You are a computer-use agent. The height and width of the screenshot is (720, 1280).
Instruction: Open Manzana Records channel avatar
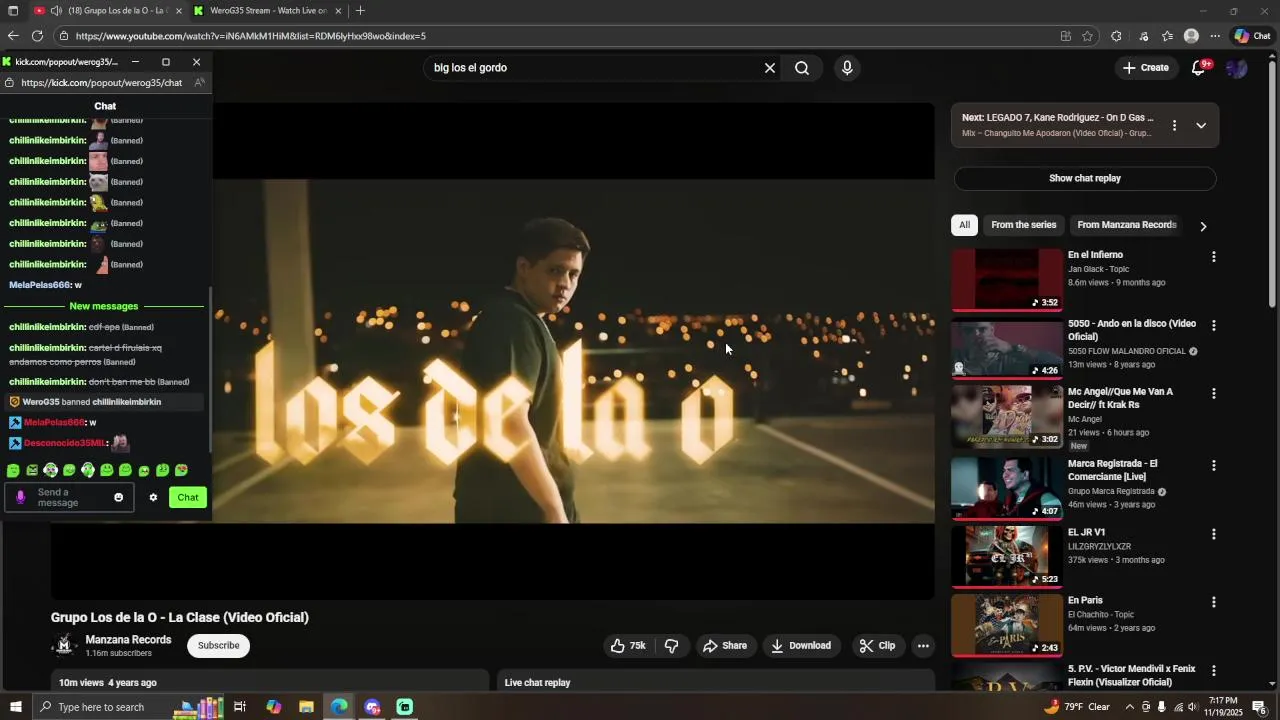(64, 645)
